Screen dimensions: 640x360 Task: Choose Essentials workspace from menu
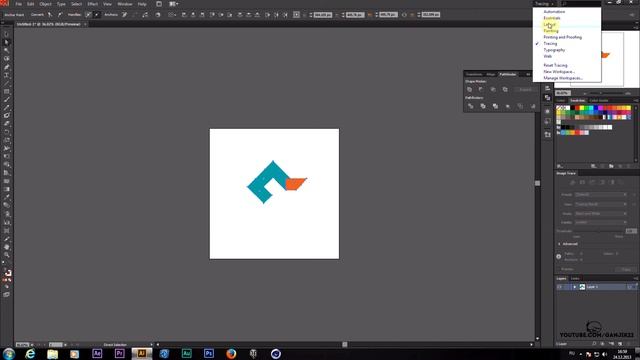point(552,18)
